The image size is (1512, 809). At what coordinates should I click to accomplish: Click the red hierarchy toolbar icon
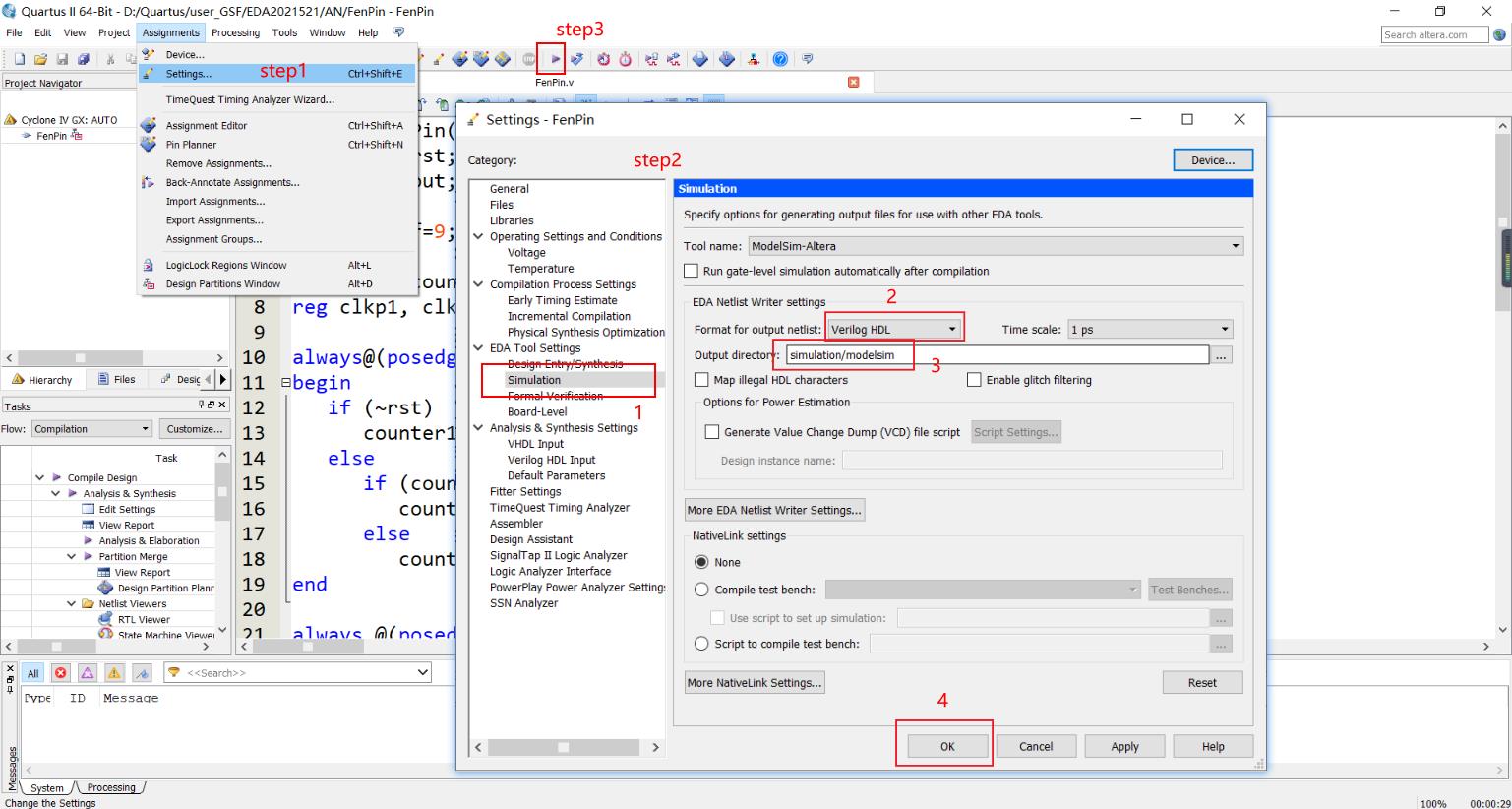click(754, 59)
